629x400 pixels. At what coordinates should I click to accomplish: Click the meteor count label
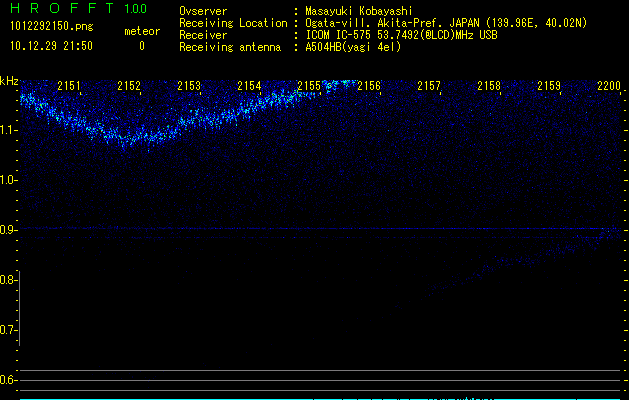[x=141, y=31]
